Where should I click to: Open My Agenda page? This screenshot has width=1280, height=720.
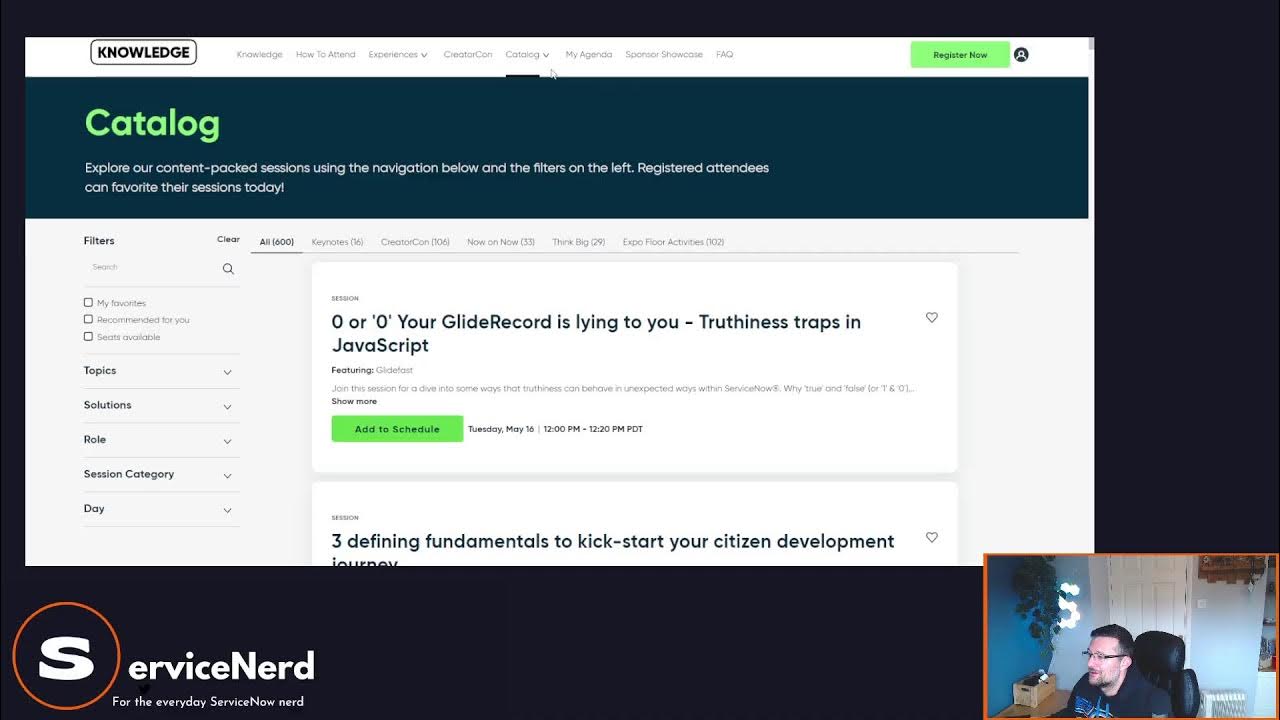point(588,55)
